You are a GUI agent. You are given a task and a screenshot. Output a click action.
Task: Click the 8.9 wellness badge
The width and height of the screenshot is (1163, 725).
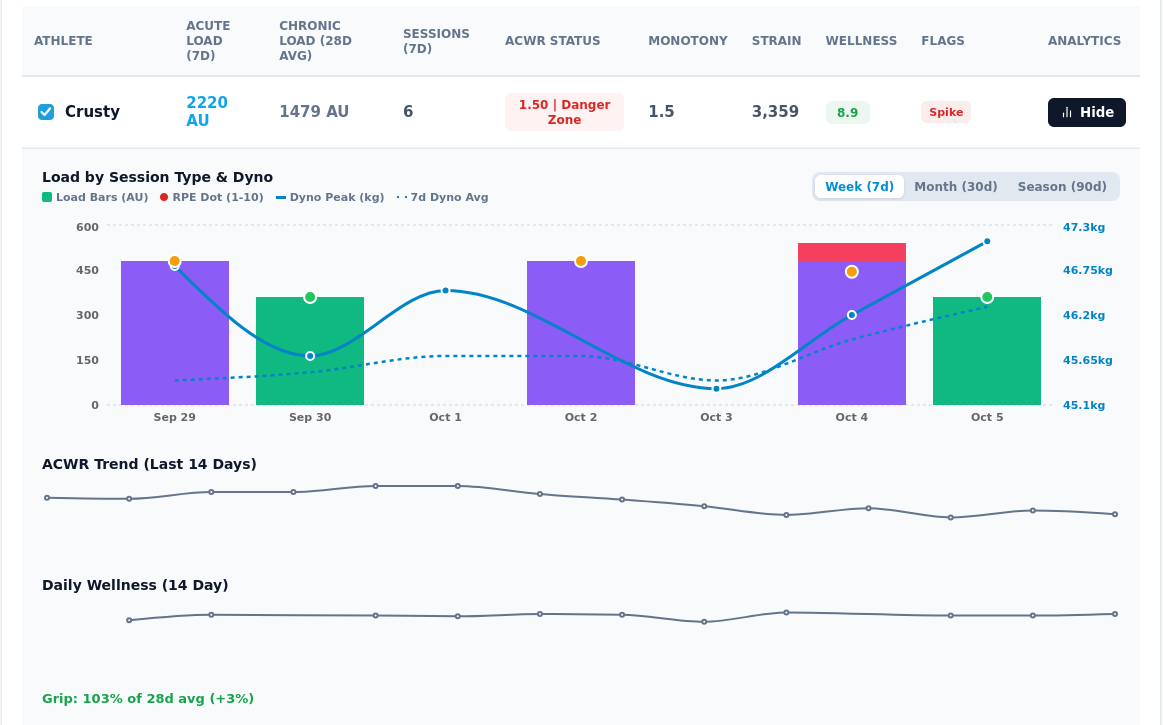click(847, 112)
